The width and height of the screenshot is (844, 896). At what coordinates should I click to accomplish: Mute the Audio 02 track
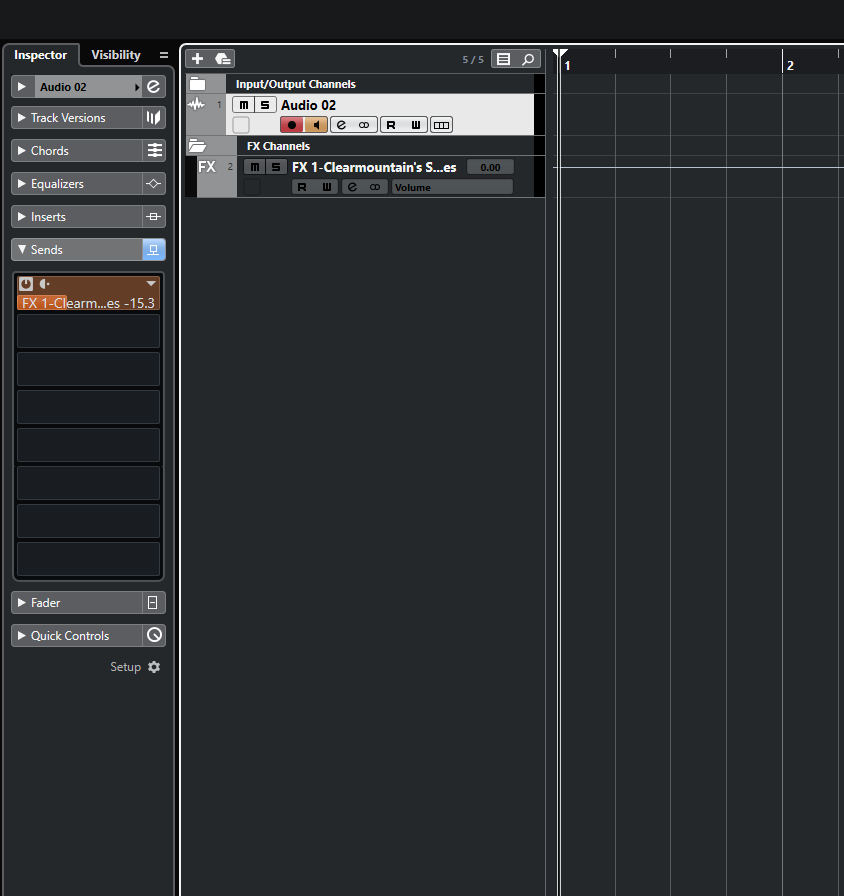point(243,105)
